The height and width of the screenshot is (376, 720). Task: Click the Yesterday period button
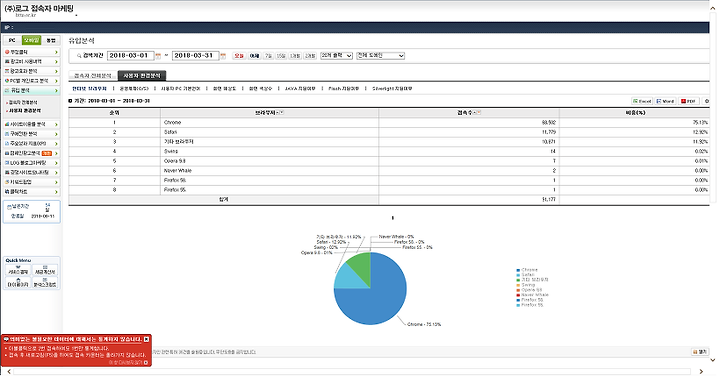pyautogui.click(x=254, y=56)
